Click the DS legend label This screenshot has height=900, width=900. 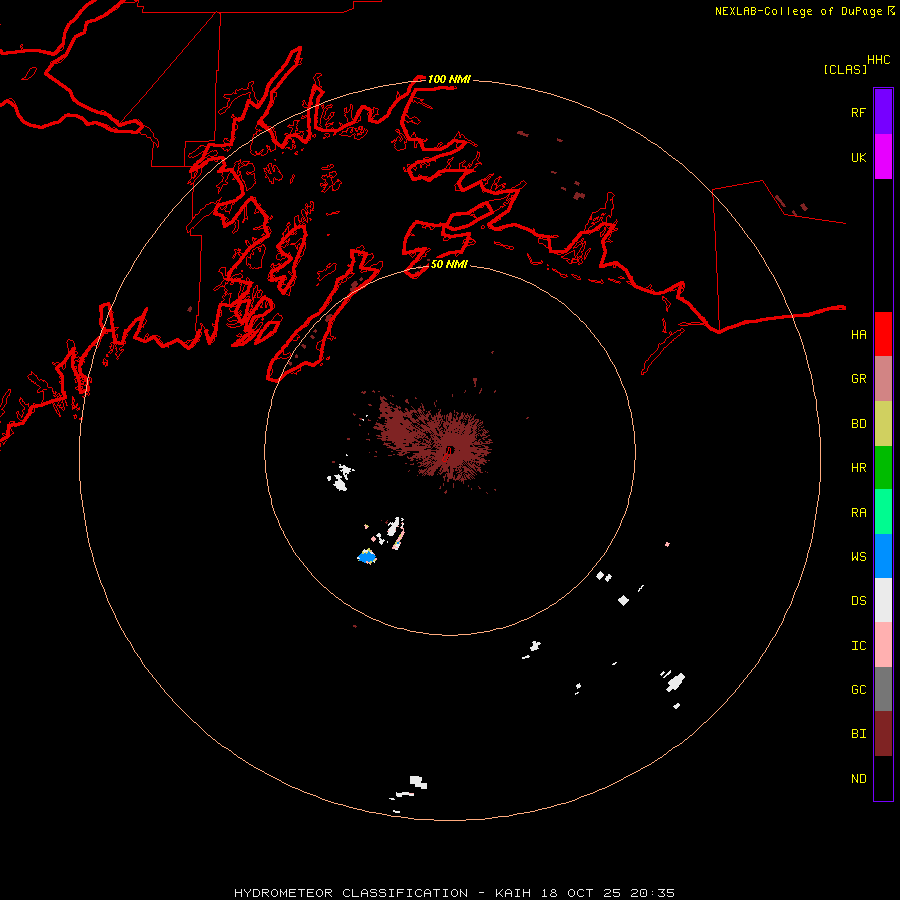tap(858, 600)
